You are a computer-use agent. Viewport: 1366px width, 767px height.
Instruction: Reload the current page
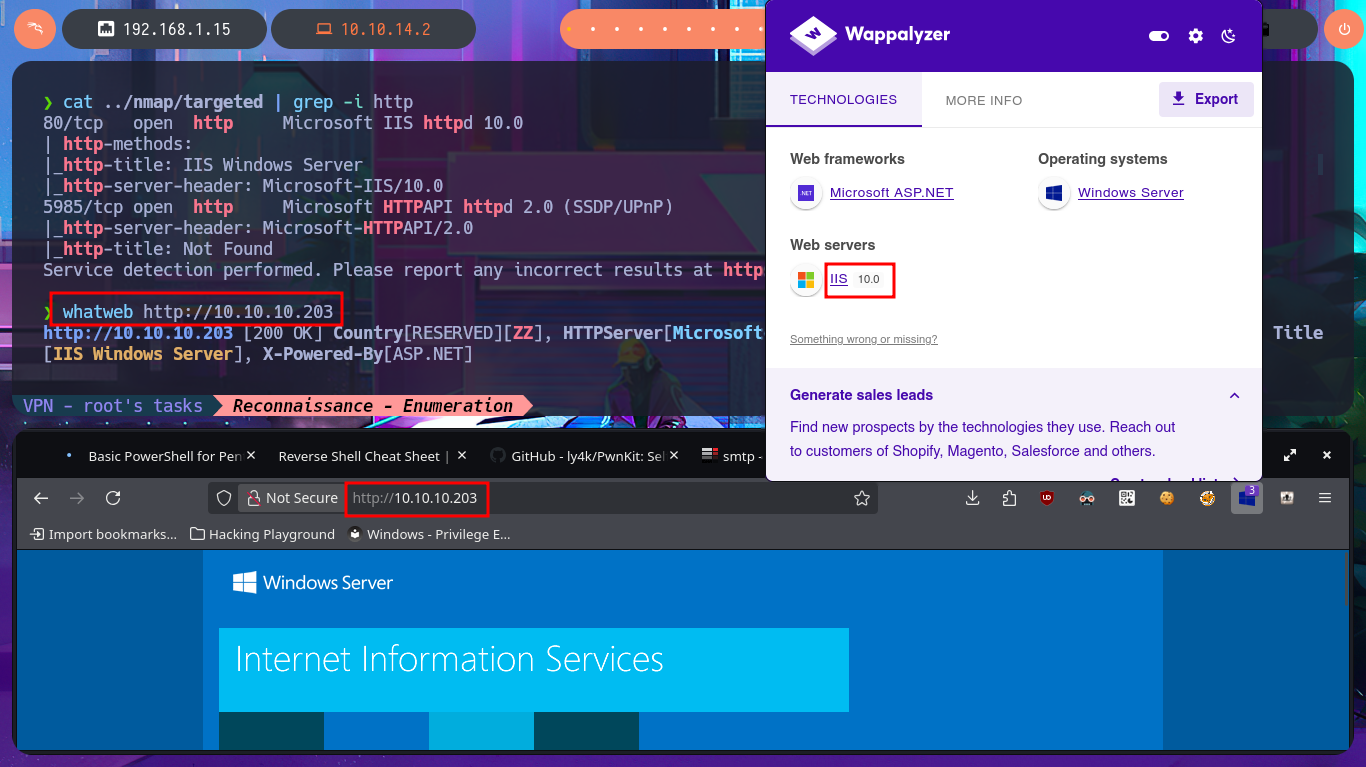113,498
